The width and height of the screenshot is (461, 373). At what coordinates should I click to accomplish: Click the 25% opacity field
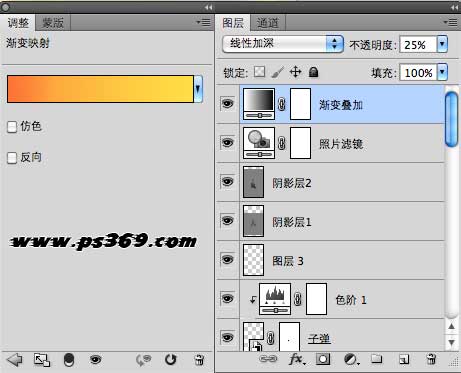tap(418, 44)
